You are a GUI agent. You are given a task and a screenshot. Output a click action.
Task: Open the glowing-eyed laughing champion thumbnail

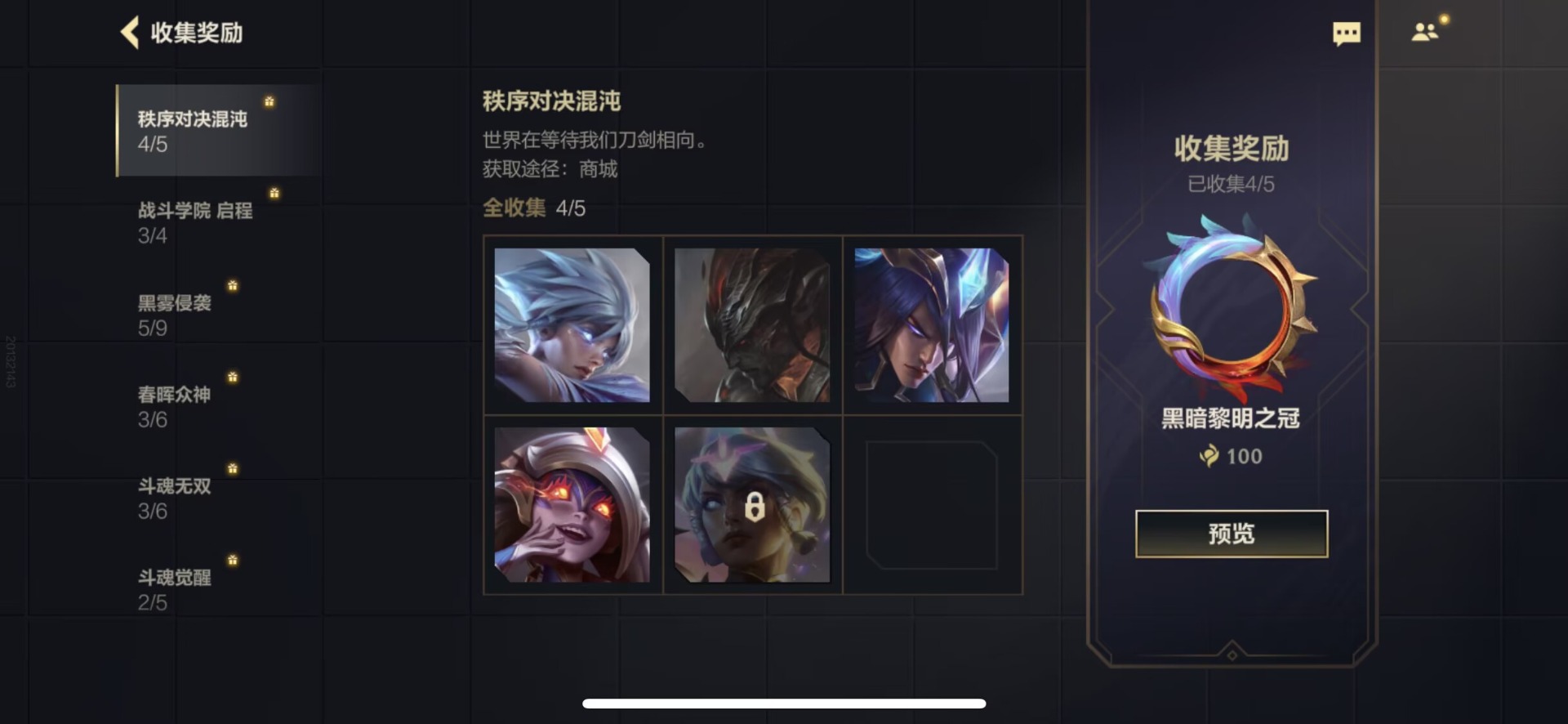(x=572, y=505)
